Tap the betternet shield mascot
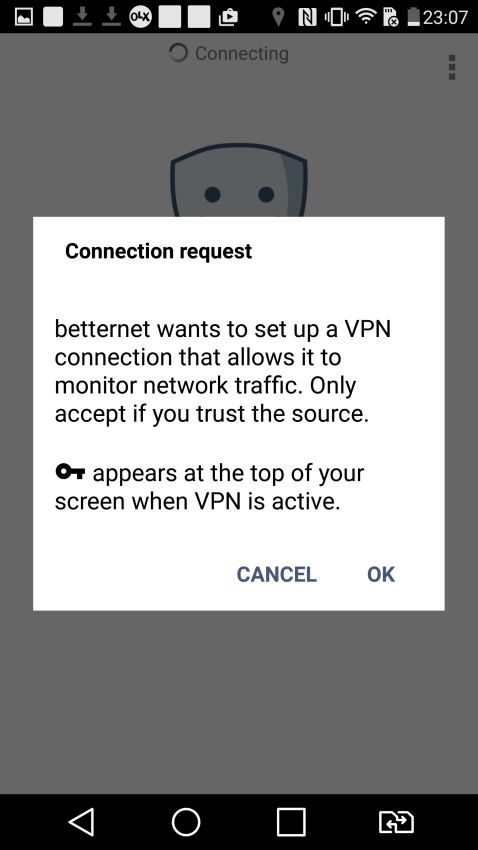Image resolution: width=478 pixels, height=850 pixels. click(x=239, y=181)
